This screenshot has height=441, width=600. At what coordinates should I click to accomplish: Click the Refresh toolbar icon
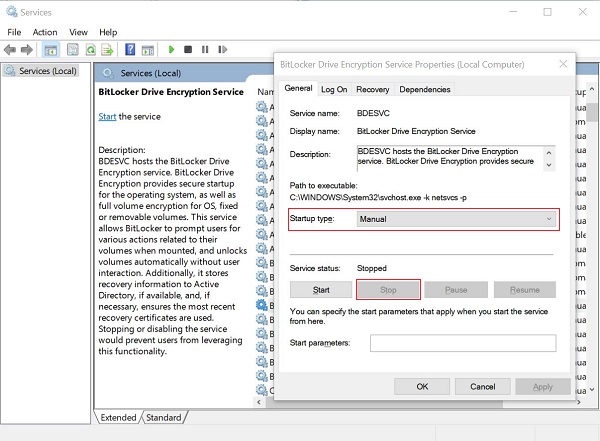pos(91,49)
